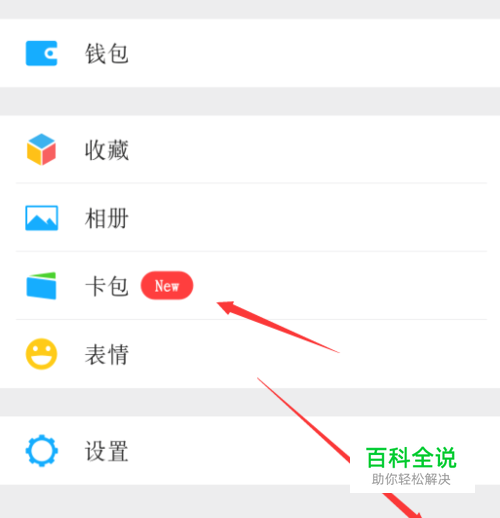Tap empty right side of 卡包 row
Screen dimensions: 500x518
tap(400, 286)
